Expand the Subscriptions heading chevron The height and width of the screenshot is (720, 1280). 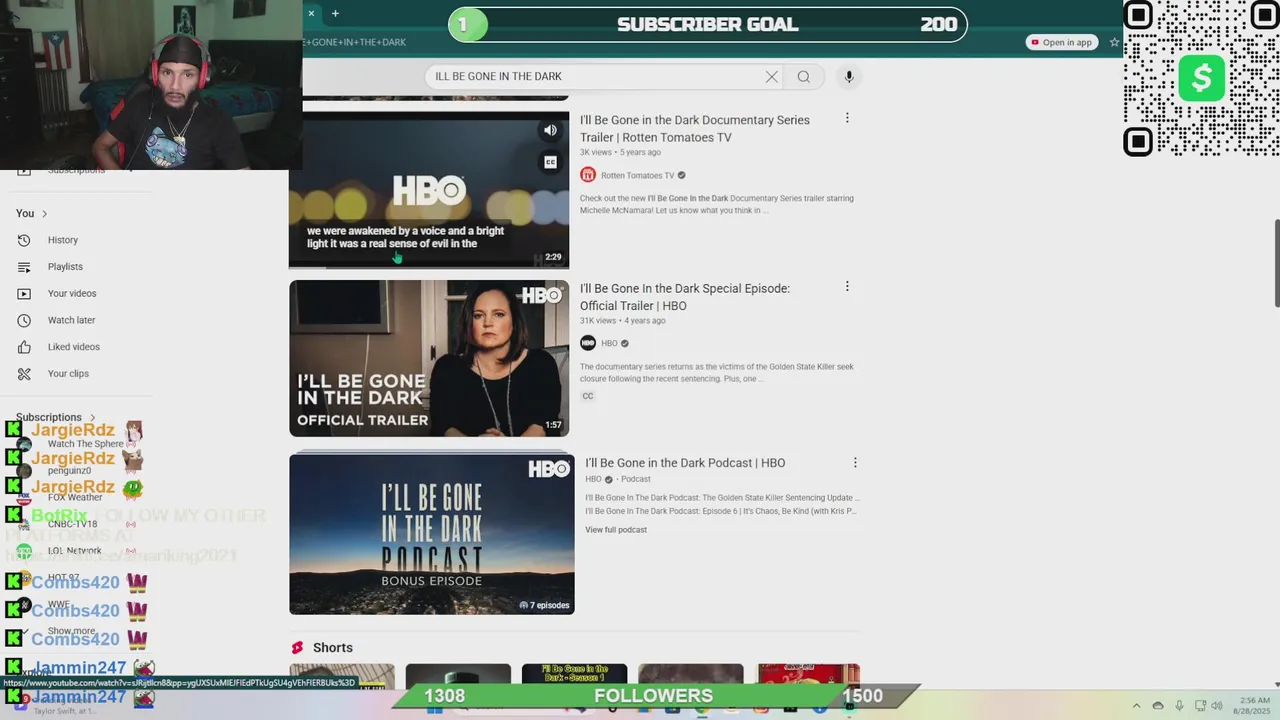coord(93,418)
